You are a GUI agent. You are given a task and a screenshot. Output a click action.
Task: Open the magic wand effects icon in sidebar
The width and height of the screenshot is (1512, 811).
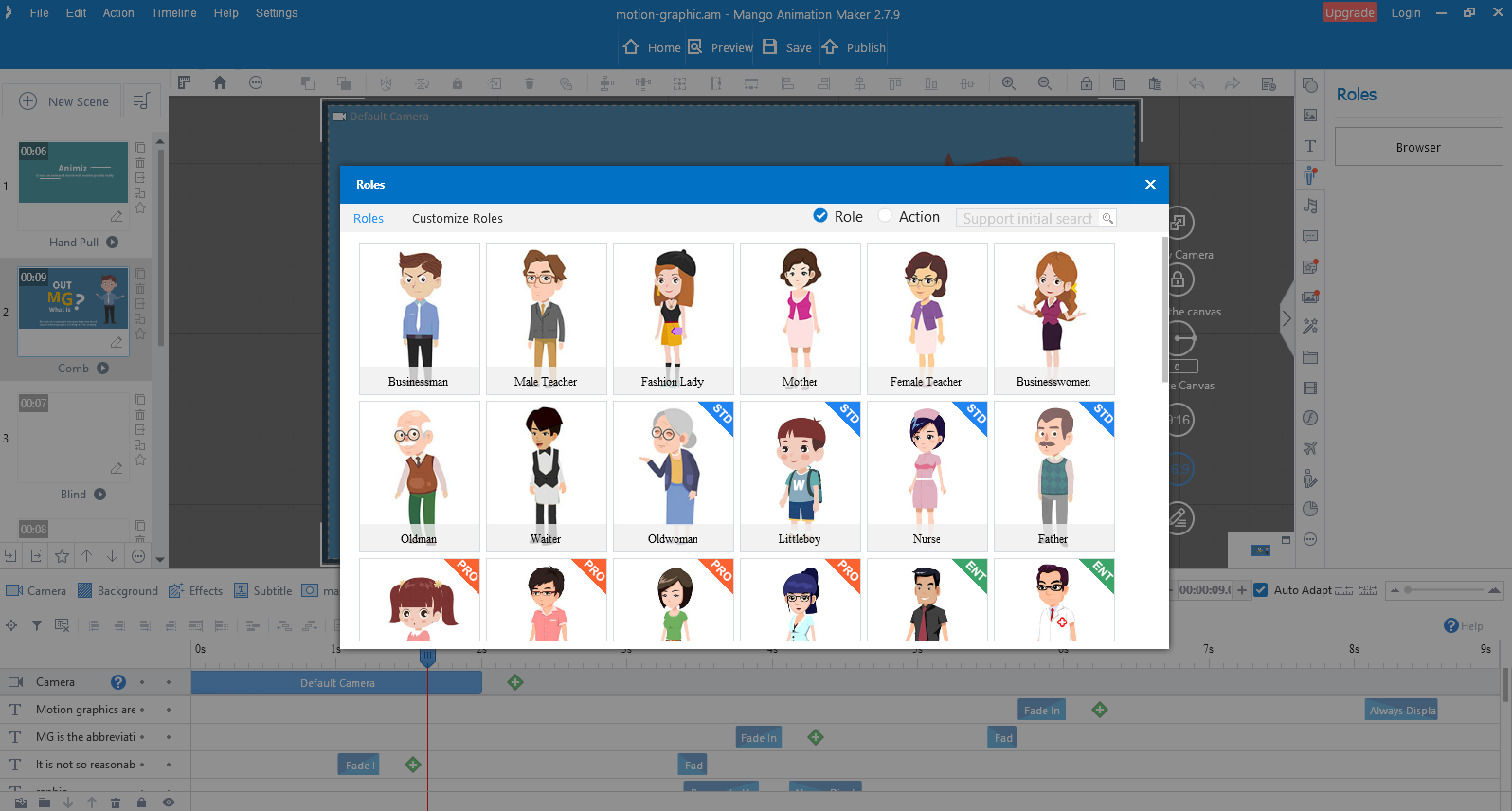pyautogui.click(x=1310, y=327)
